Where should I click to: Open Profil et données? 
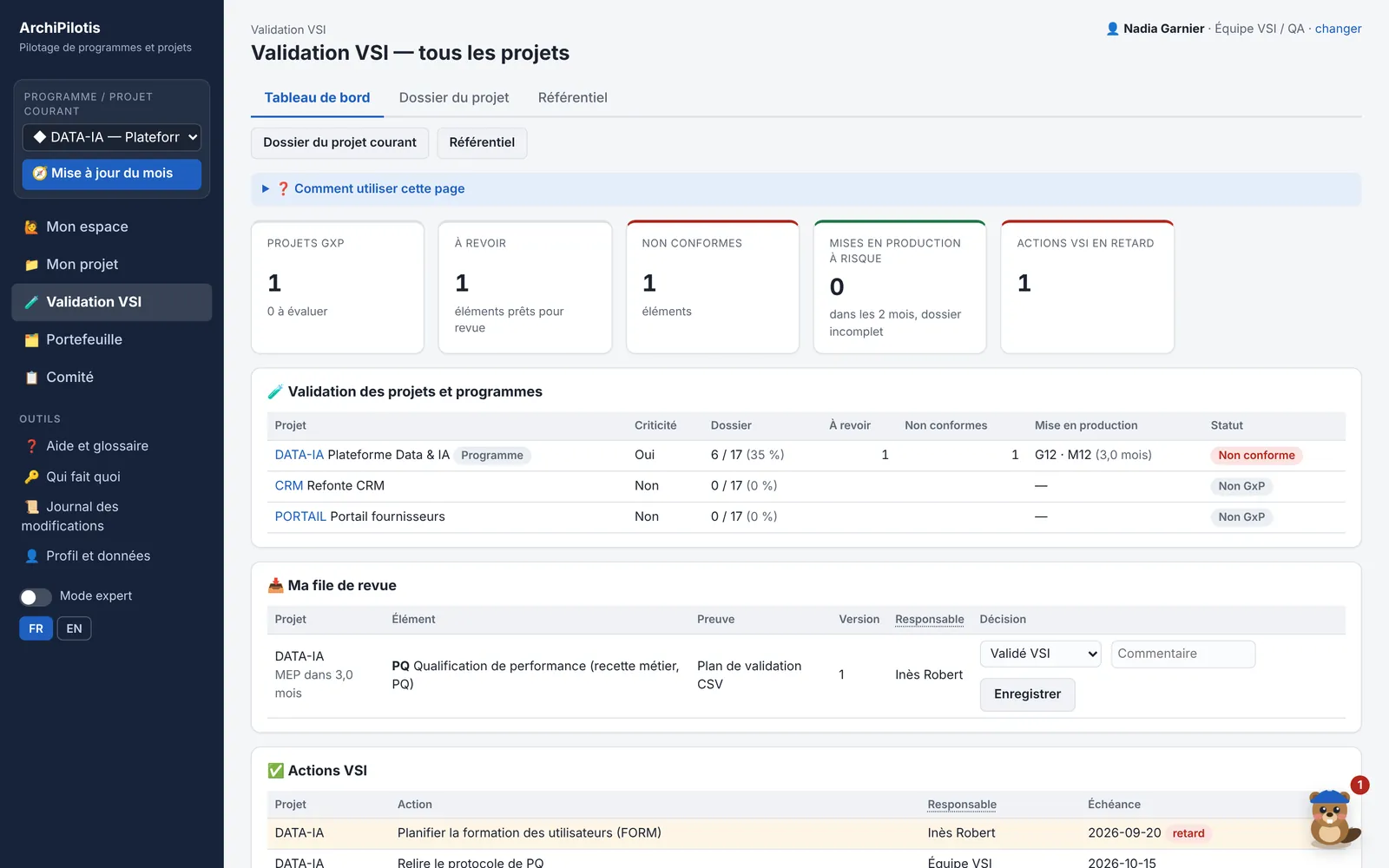coord(111,556)
